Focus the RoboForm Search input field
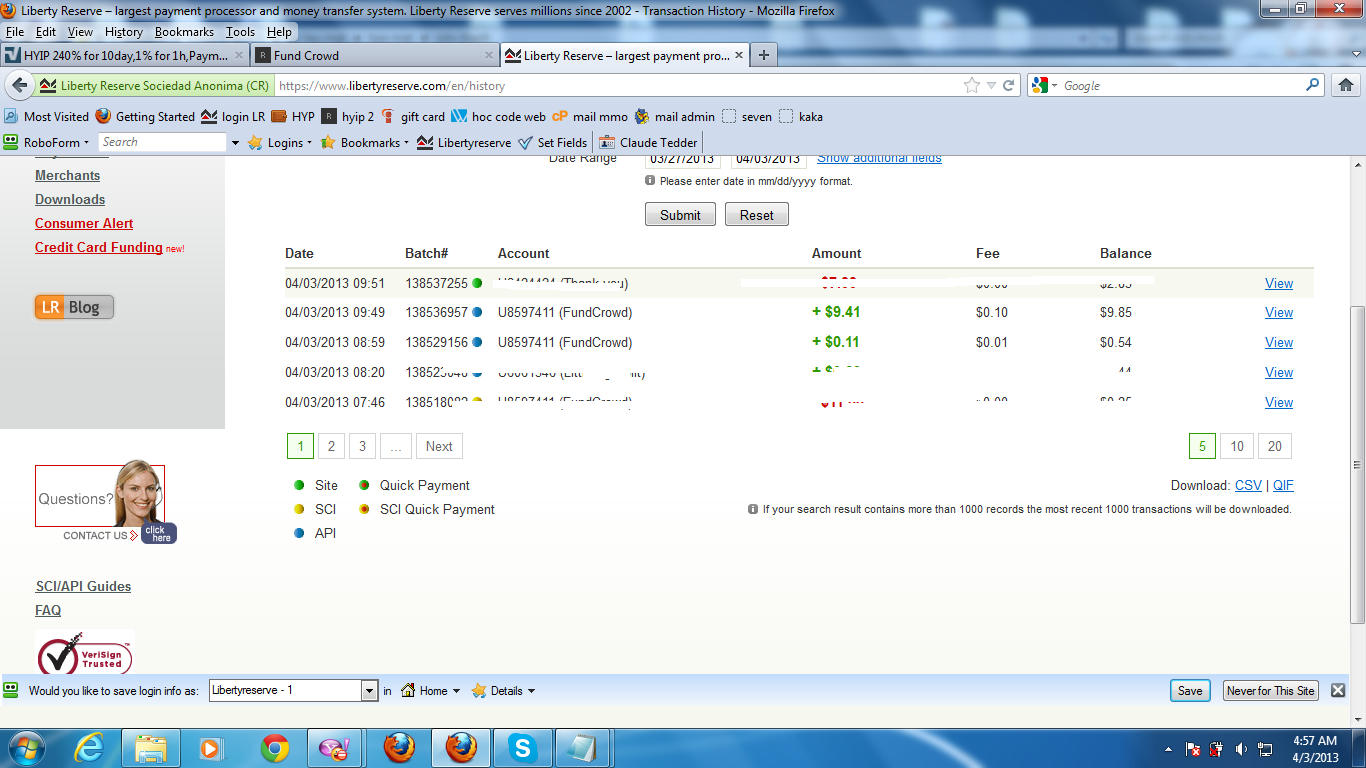The image size is (1366, 768). (x=163, y=143)
